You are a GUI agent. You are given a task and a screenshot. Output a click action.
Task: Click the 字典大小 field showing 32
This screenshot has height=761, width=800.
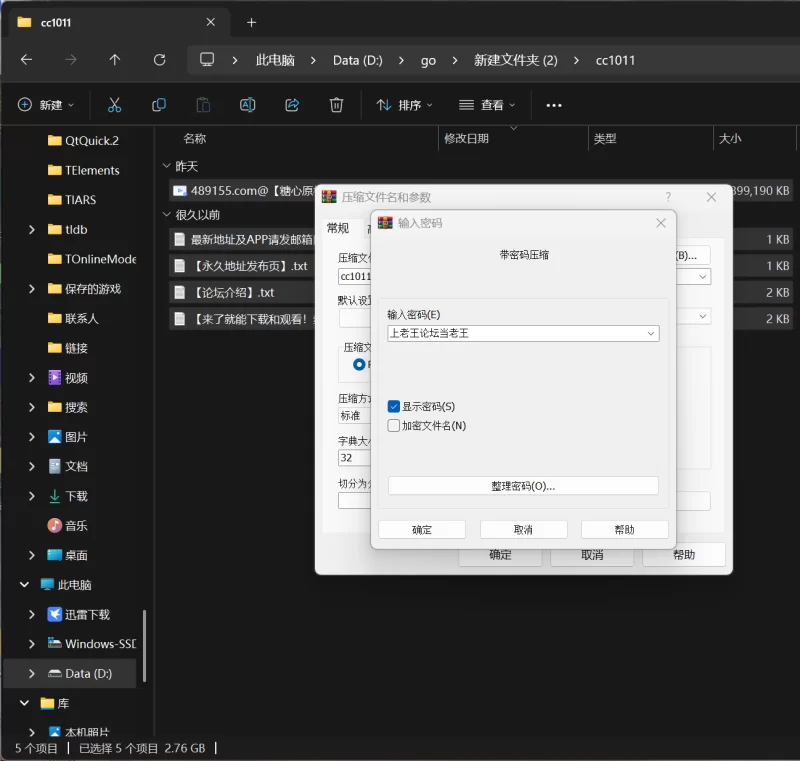coord(354,458)
